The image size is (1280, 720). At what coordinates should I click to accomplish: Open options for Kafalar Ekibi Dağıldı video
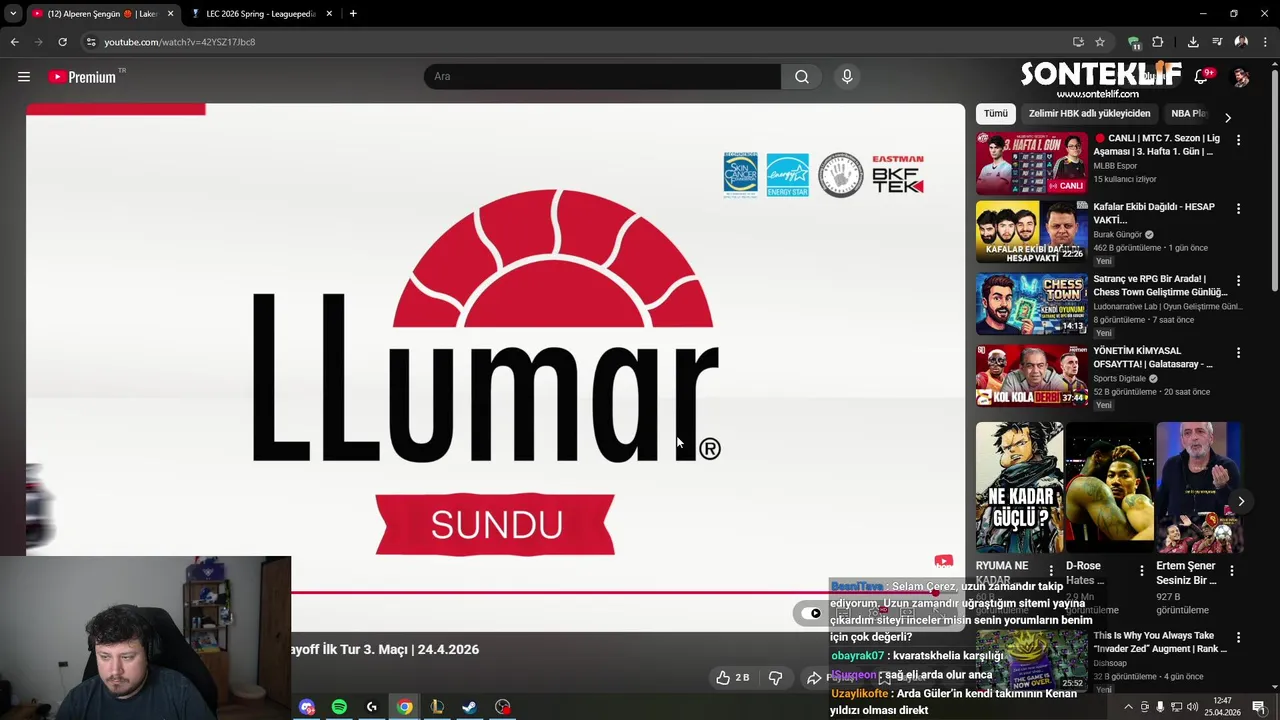tap(1238, 209)
